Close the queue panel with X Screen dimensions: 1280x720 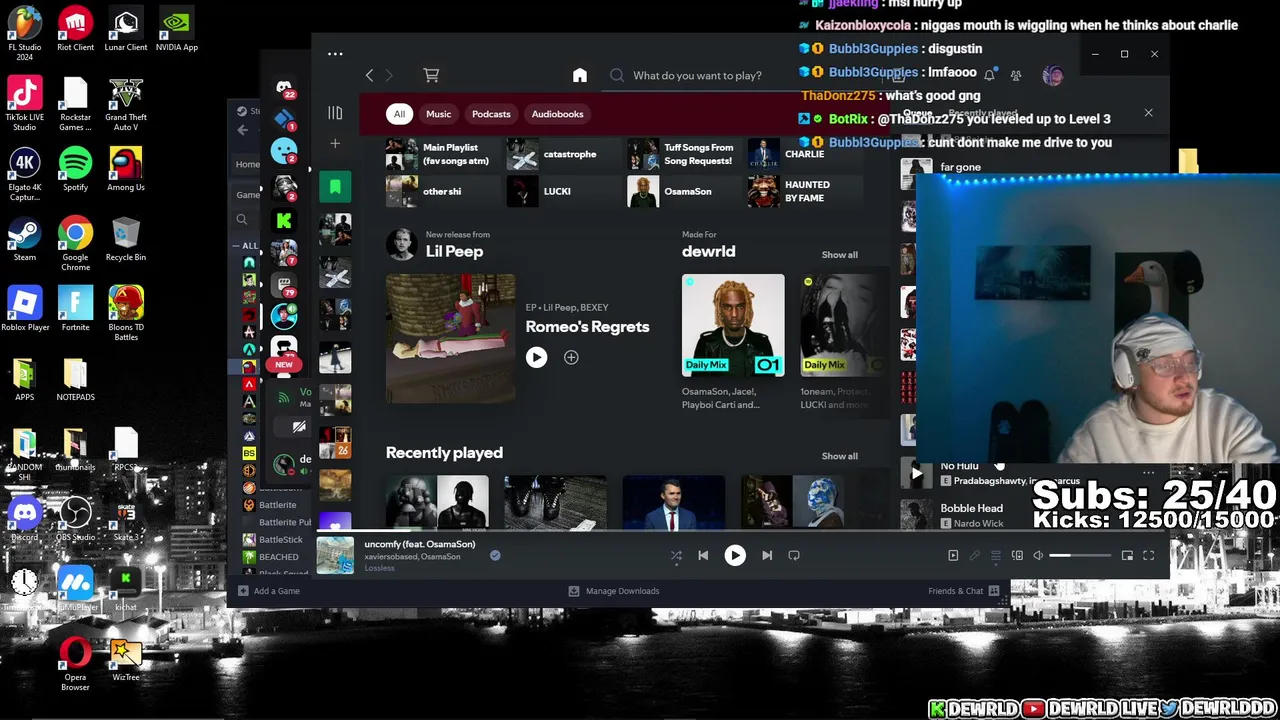pyautogui.click(x=1148, y=113)
